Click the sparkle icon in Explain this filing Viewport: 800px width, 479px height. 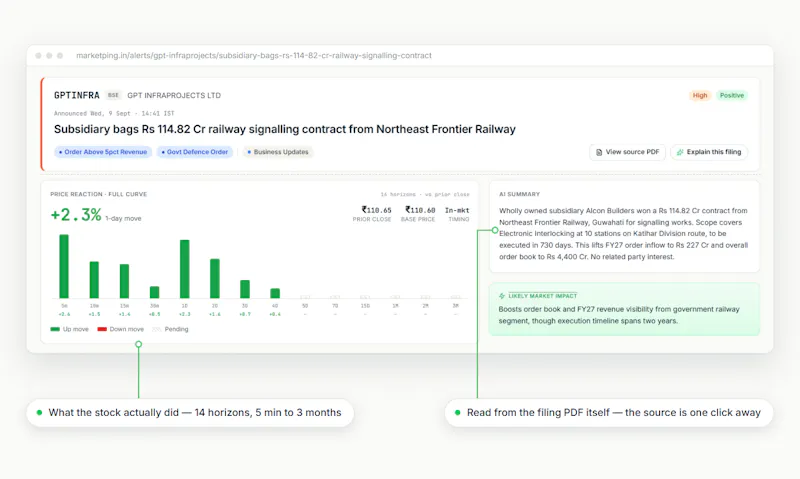[x=680, y=152]
